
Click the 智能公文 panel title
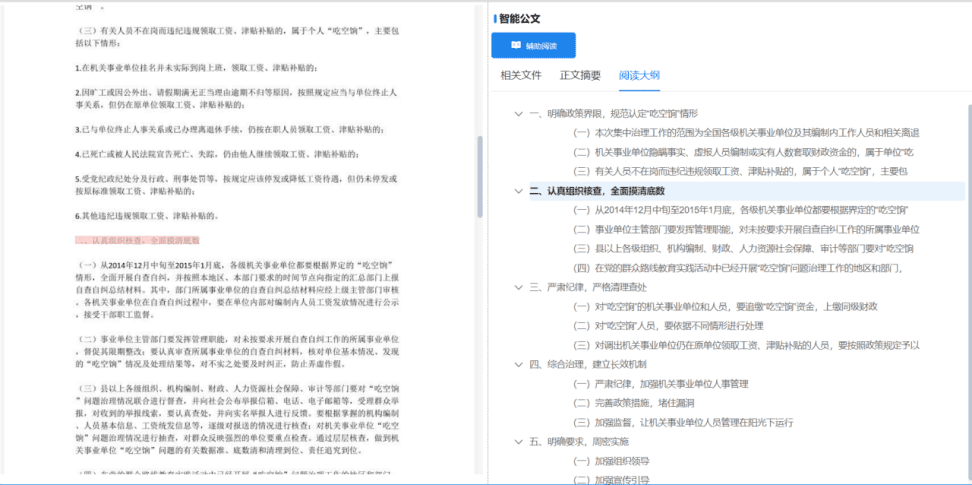click(x=519, y=19)
